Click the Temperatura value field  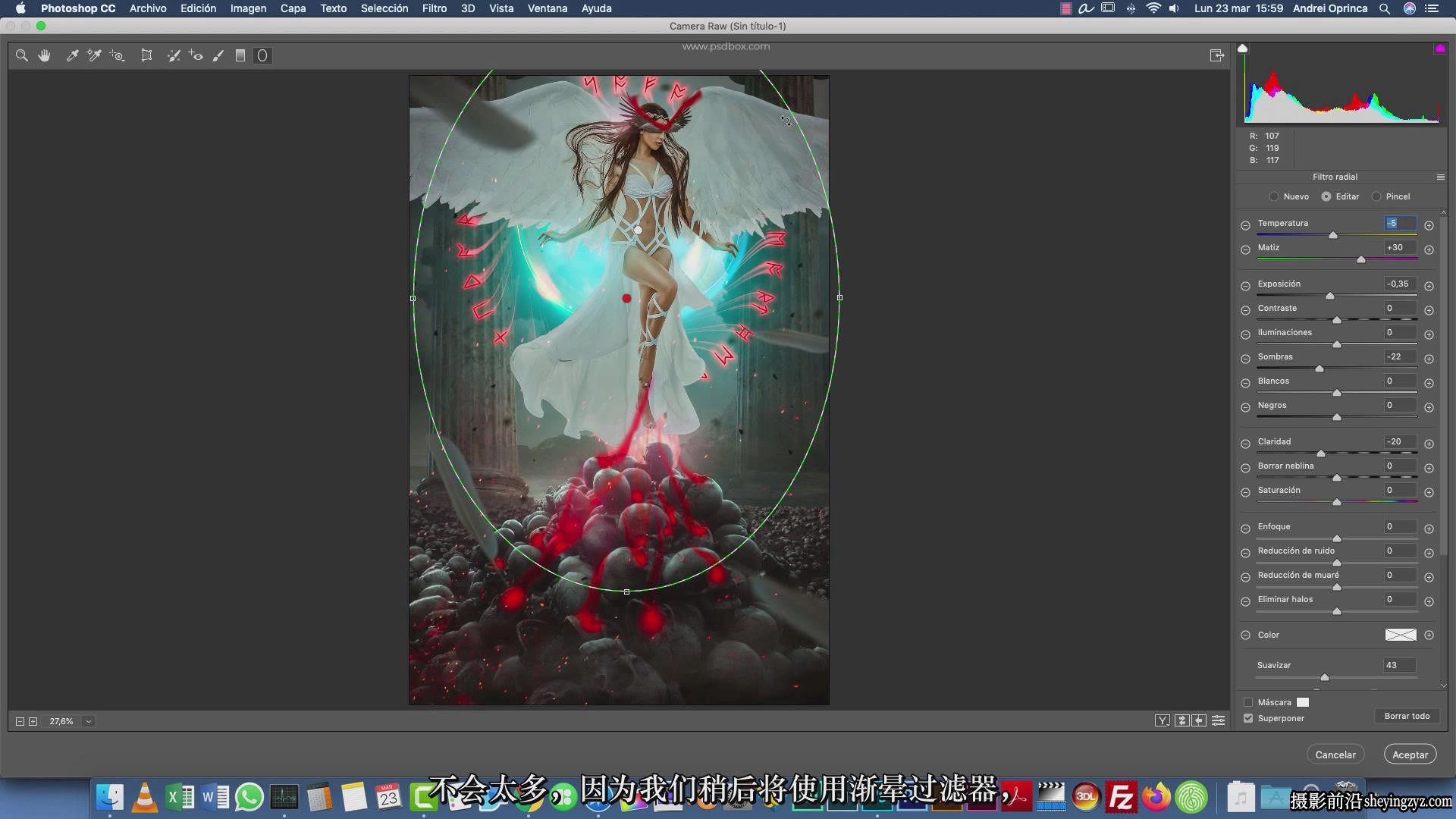click(1400, 223)
